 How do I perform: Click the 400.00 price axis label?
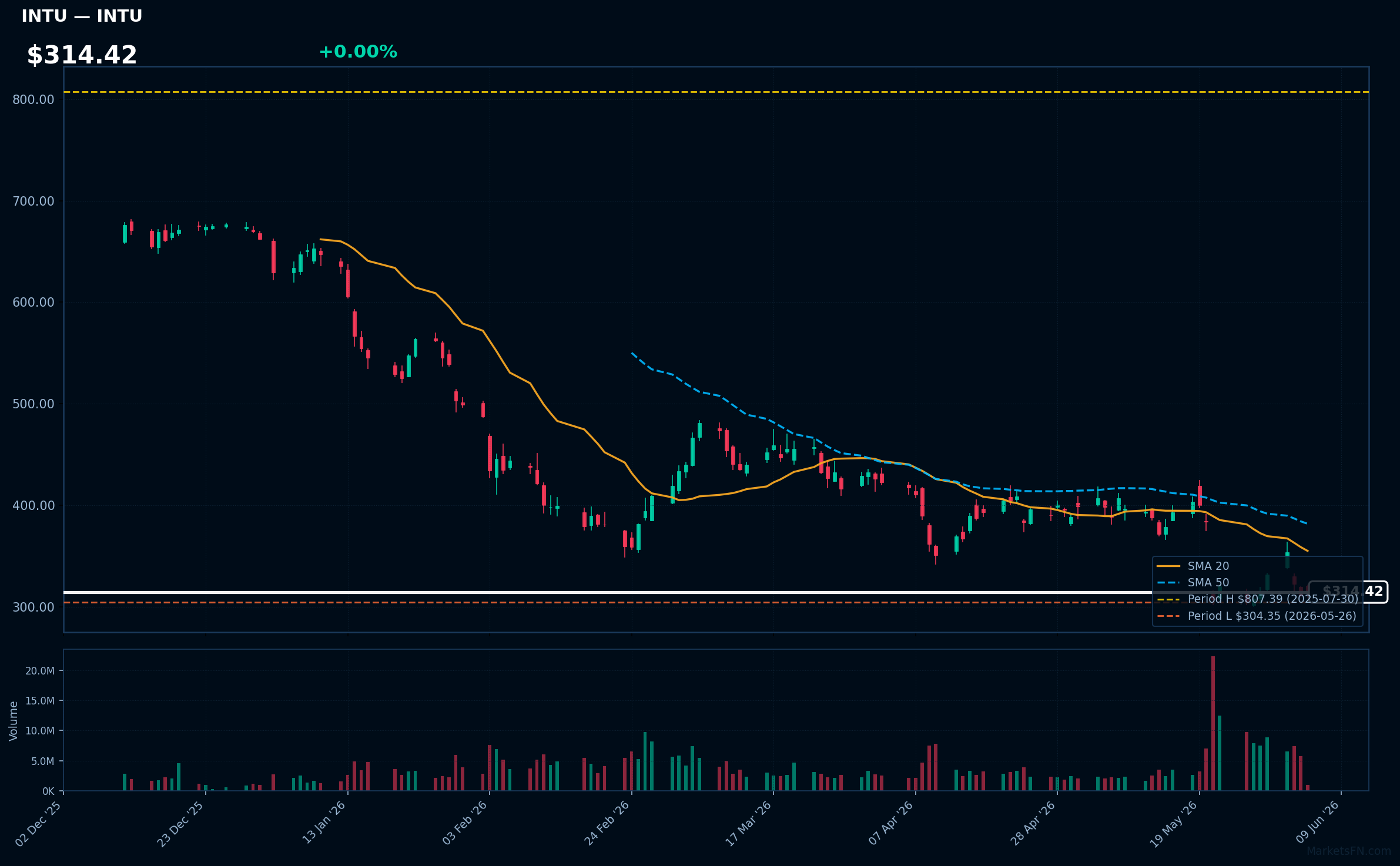(x=34, y=505)
